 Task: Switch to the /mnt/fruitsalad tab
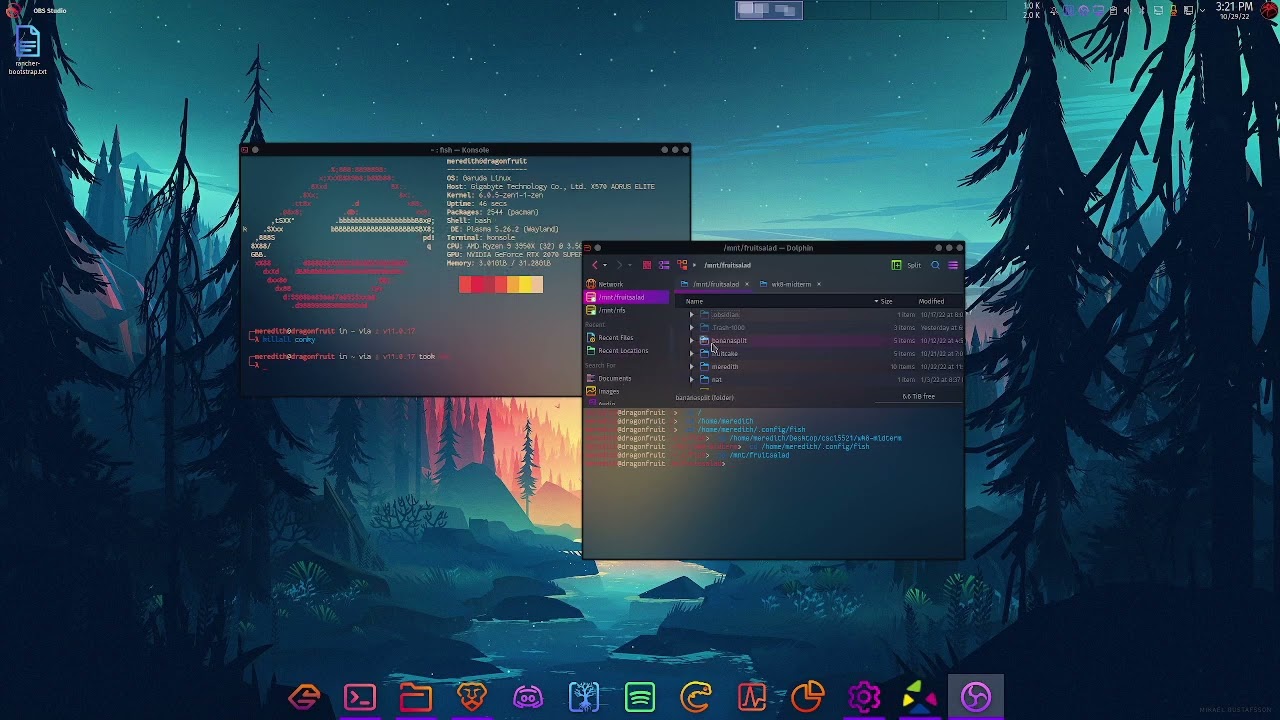coord(712,284)
